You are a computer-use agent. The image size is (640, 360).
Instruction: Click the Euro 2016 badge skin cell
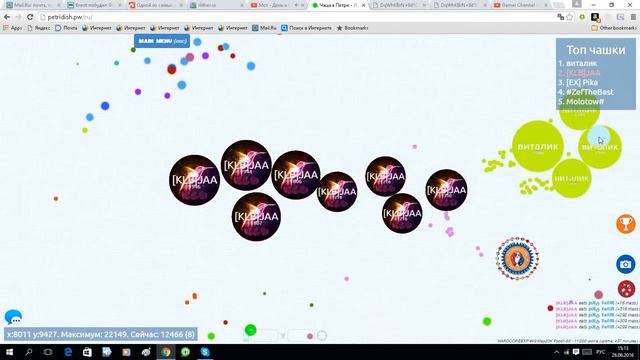(518, 258)
